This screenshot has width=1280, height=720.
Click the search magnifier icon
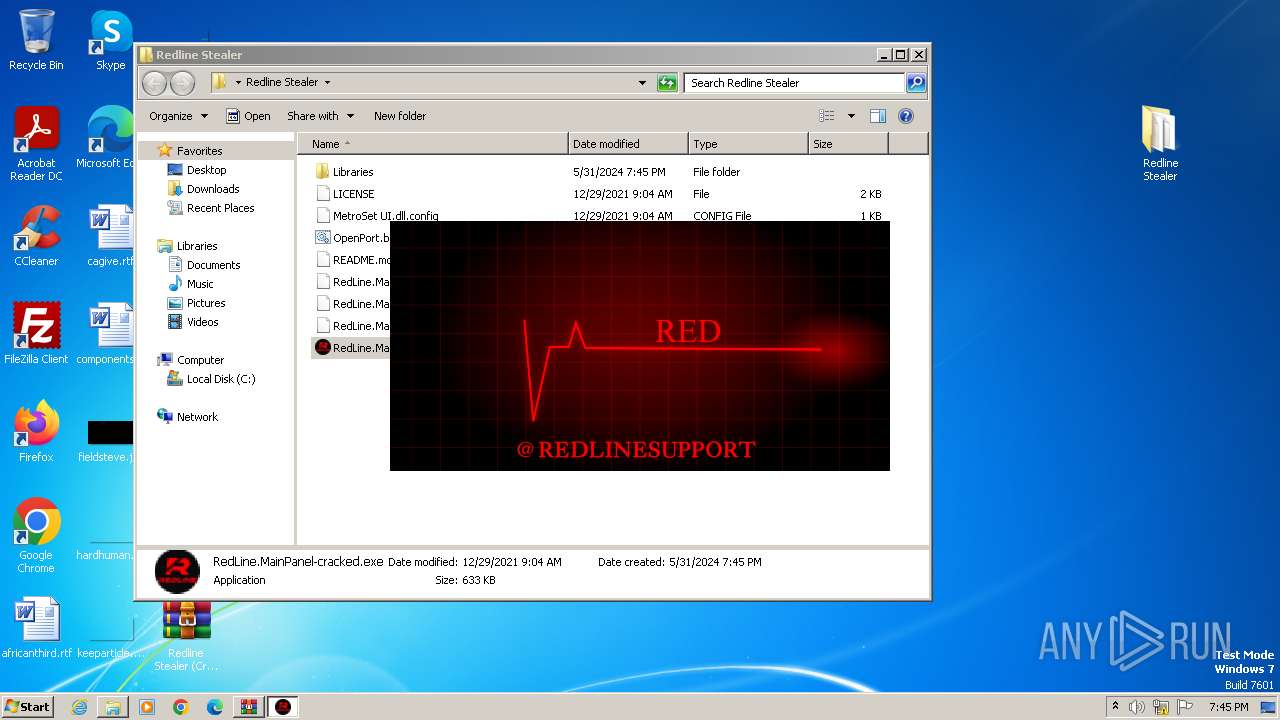(915, 83)
